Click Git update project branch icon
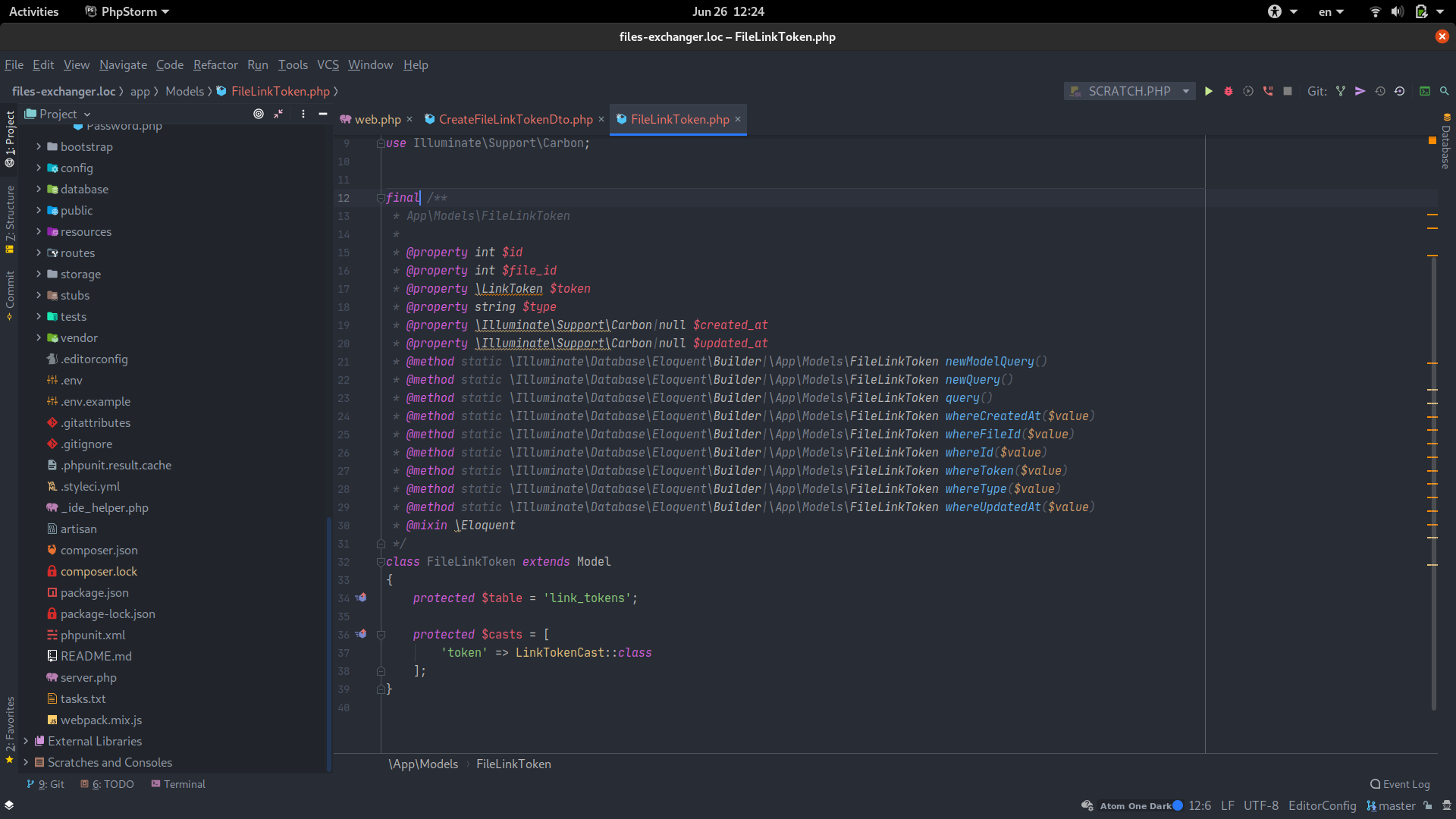 1341,91
